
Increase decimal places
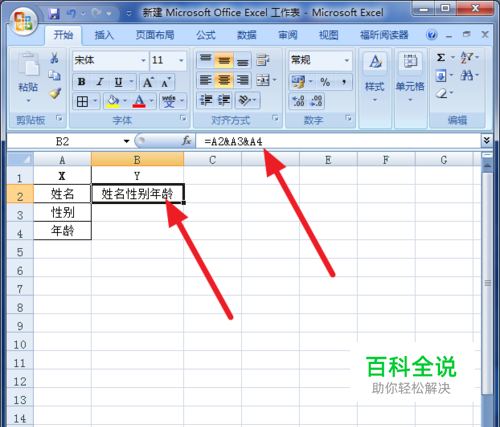298,101
